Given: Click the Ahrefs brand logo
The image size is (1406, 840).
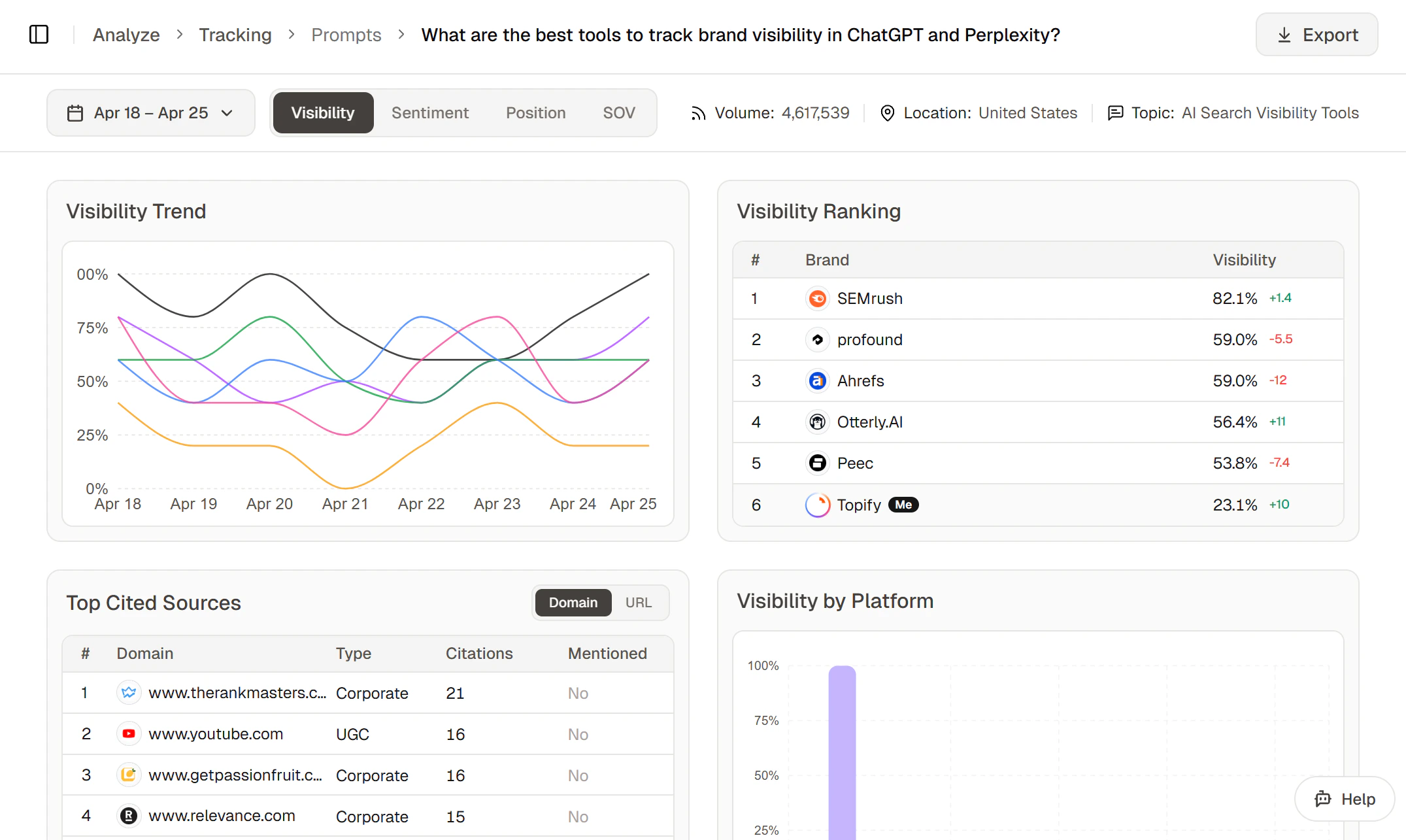Looking at the screenshot, I should 817,381.
